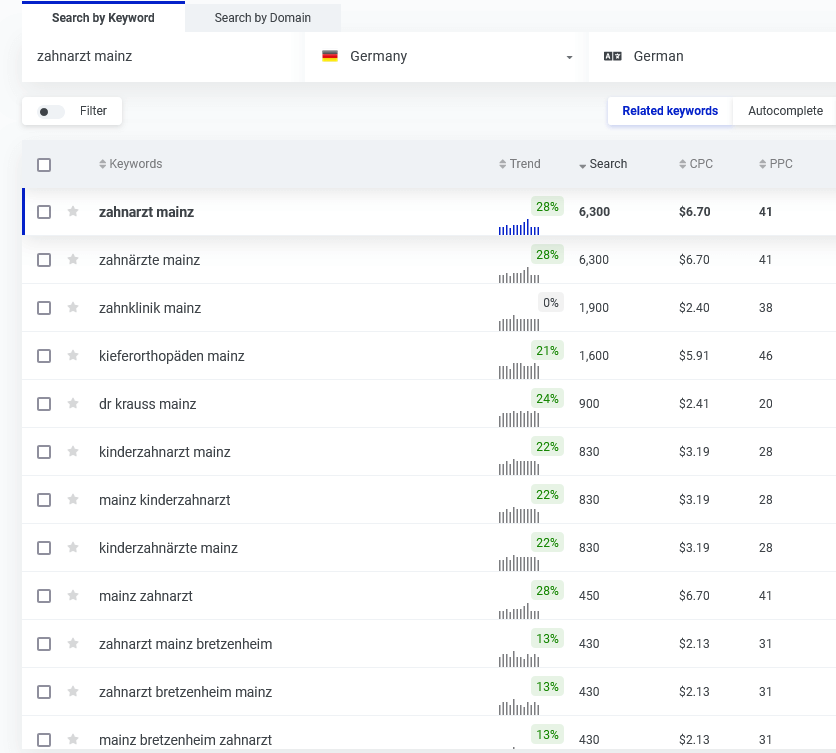The width and height of the screenshot is (836, 753).
Task: View trend bars for 'zahnarzt mainz bretzenheim'
Action: (519, 659)
